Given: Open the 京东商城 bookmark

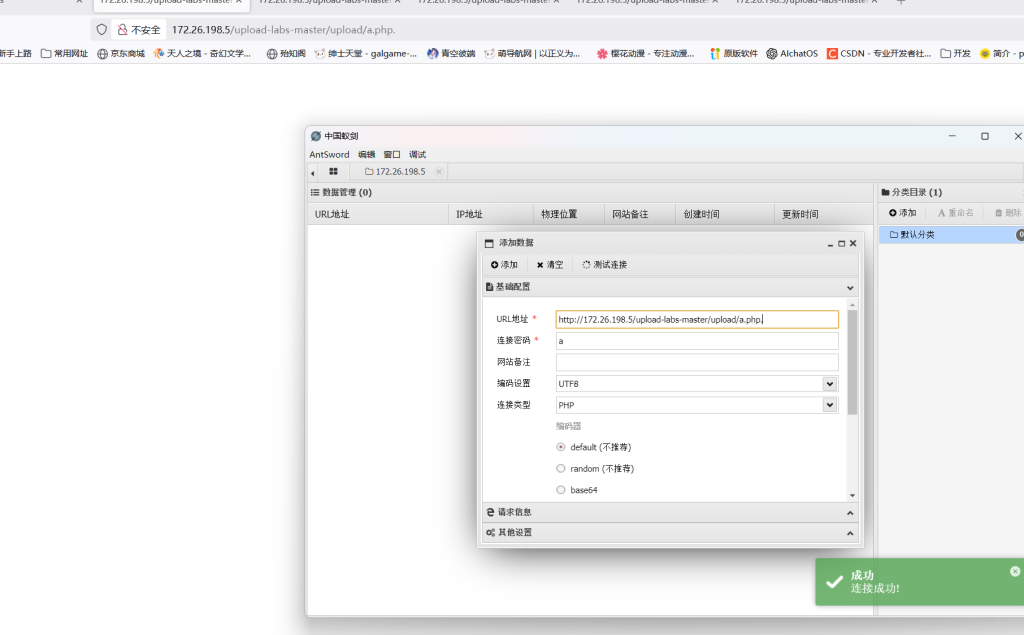Looking at the screenshot, I should point(121,54).
